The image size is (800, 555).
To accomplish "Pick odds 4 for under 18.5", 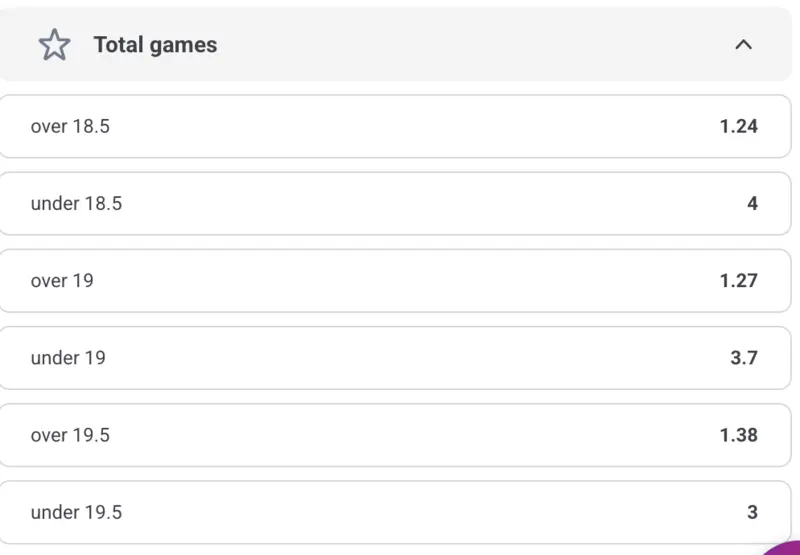I will [x=752, y=203].
